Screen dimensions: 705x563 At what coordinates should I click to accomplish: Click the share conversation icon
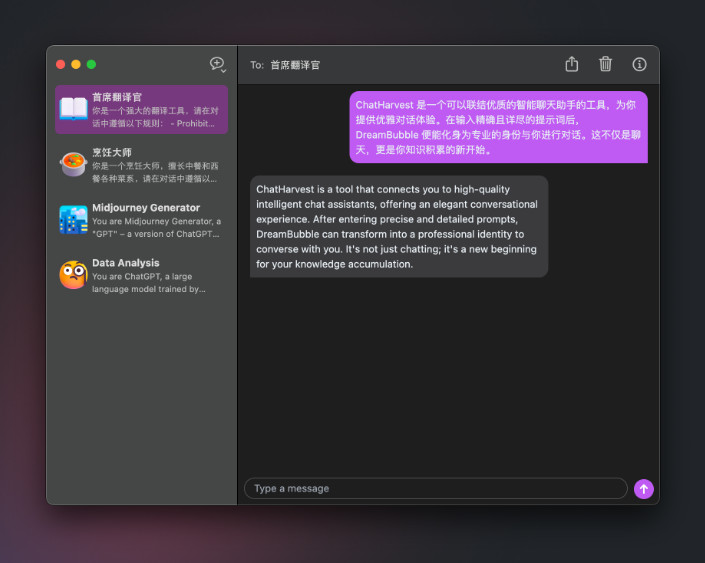coord(571,64)
